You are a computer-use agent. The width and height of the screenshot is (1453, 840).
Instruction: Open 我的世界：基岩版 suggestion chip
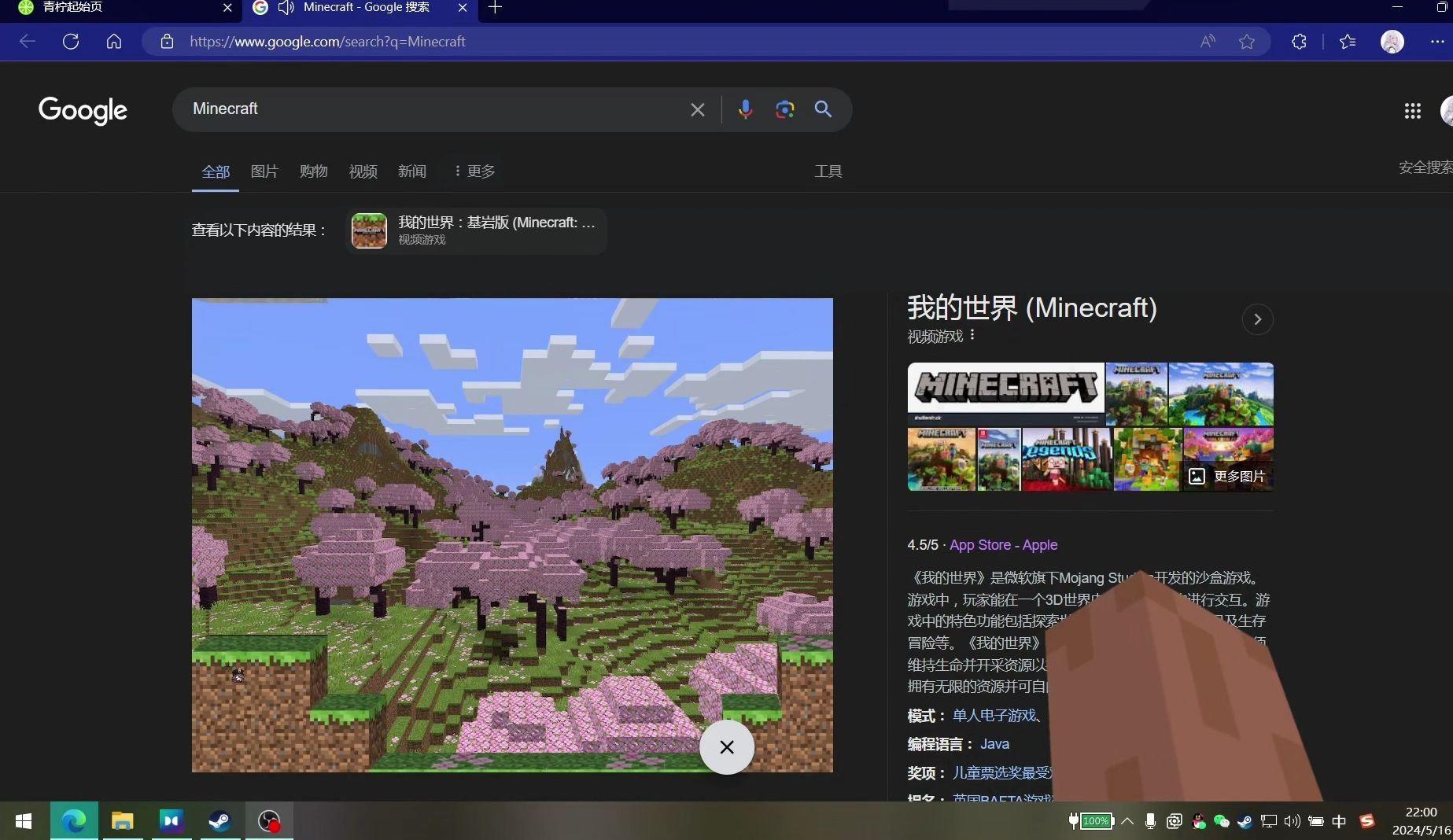click(x=476, y=230)
